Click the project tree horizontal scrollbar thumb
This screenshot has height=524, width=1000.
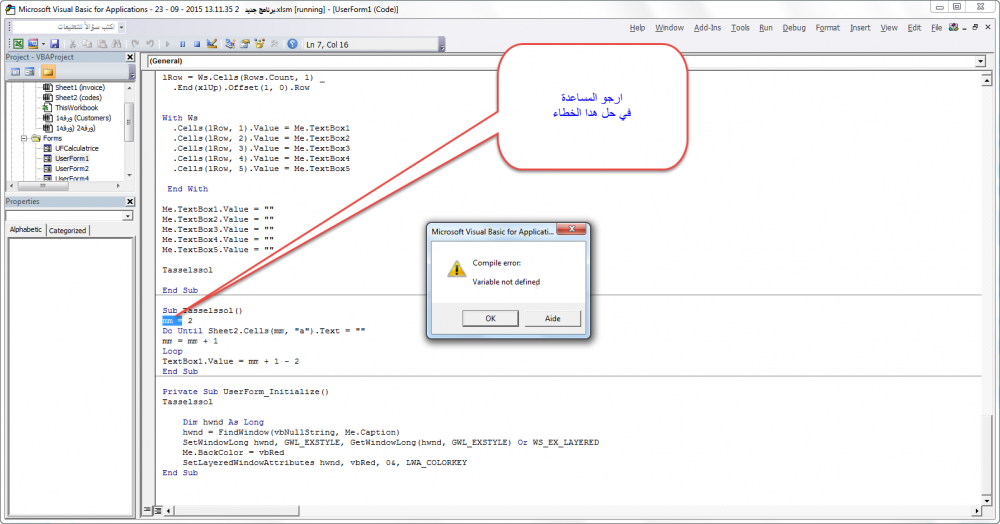43,186
